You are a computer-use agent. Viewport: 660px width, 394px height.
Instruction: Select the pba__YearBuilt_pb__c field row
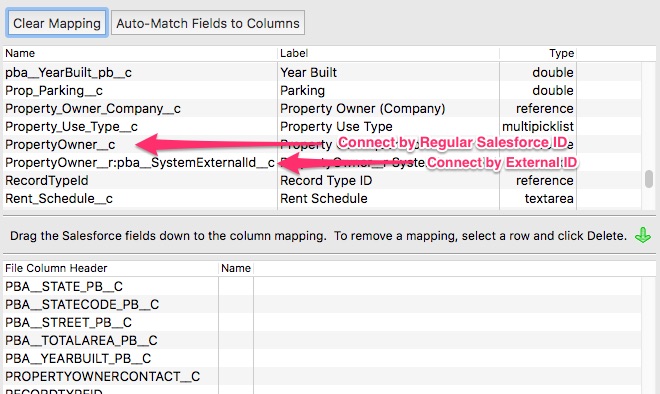coord(322,72)
